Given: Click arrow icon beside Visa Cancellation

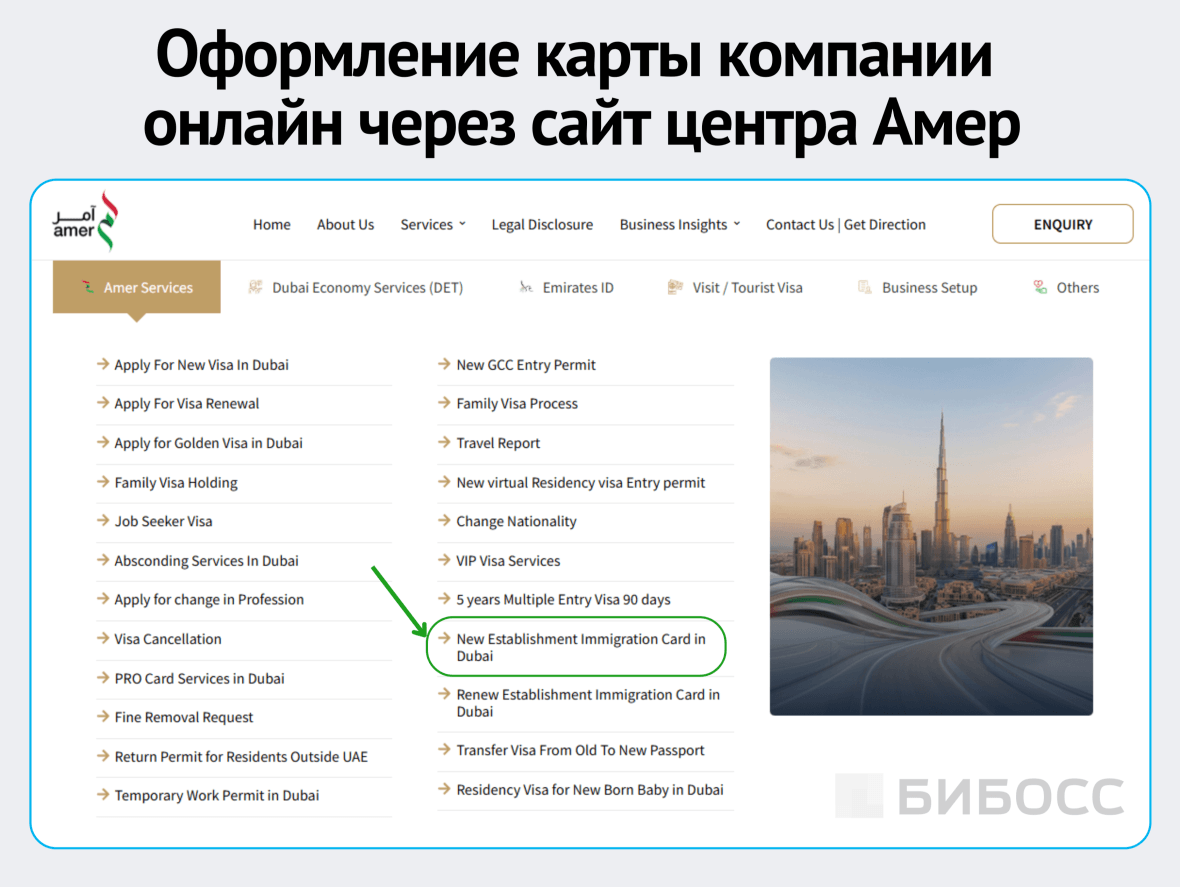Looking at the screenshot, I should [x=103, y=638].
